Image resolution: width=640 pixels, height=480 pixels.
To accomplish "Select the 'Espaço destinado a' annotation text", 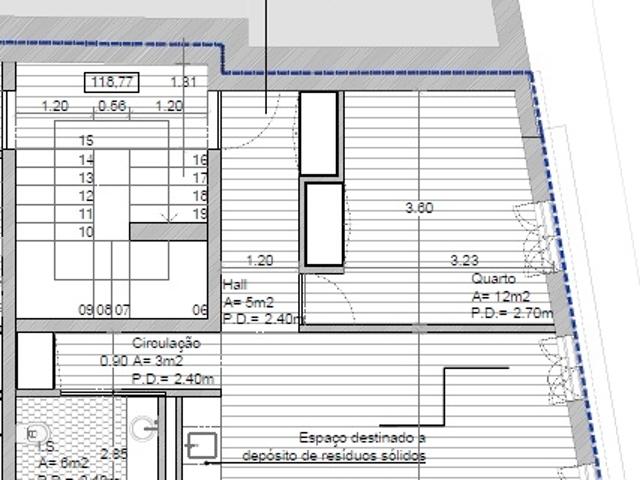I will [x=362, y=438].
